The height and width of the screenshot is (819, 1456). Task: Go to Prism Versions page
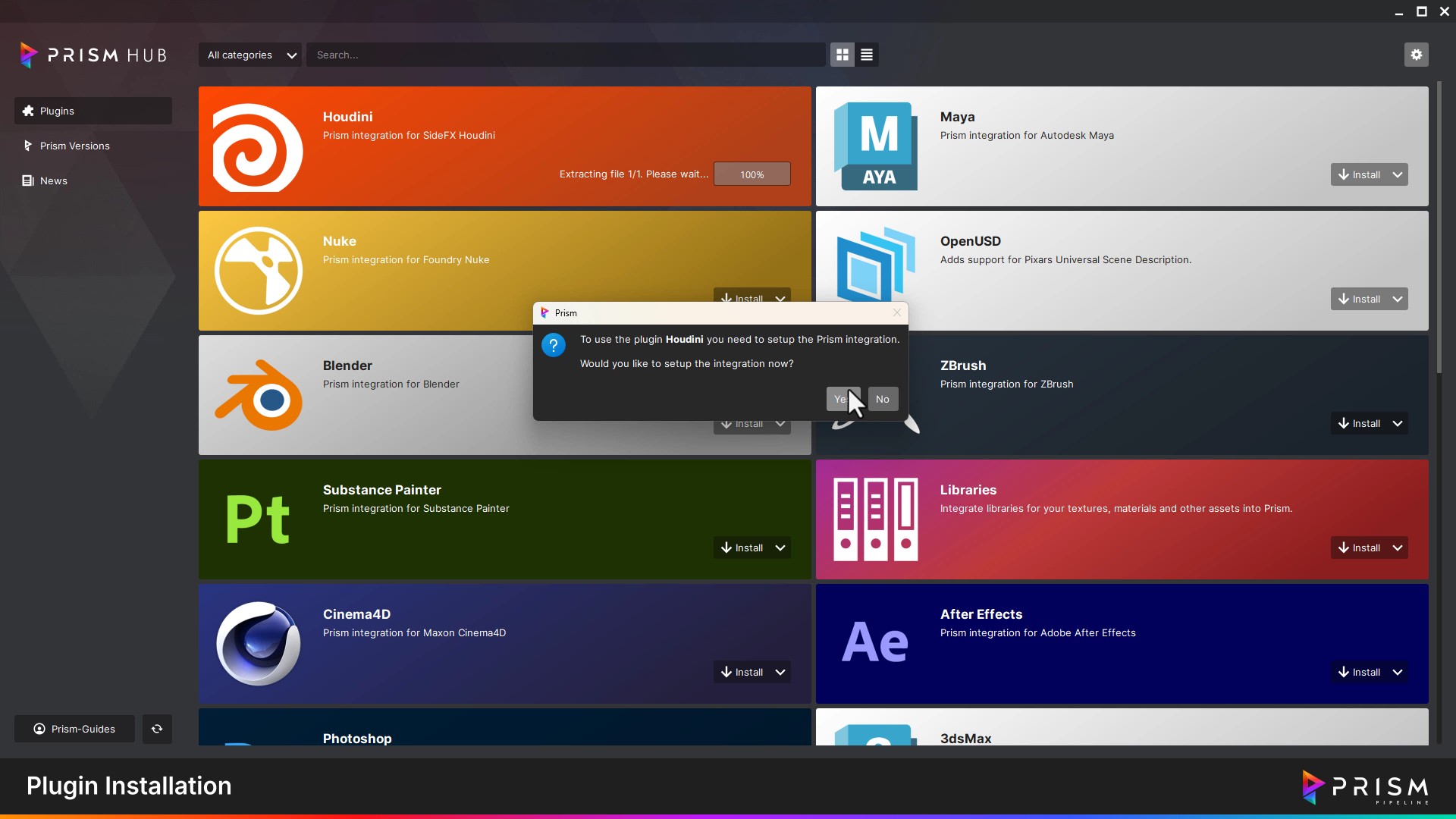pos(93,146)
